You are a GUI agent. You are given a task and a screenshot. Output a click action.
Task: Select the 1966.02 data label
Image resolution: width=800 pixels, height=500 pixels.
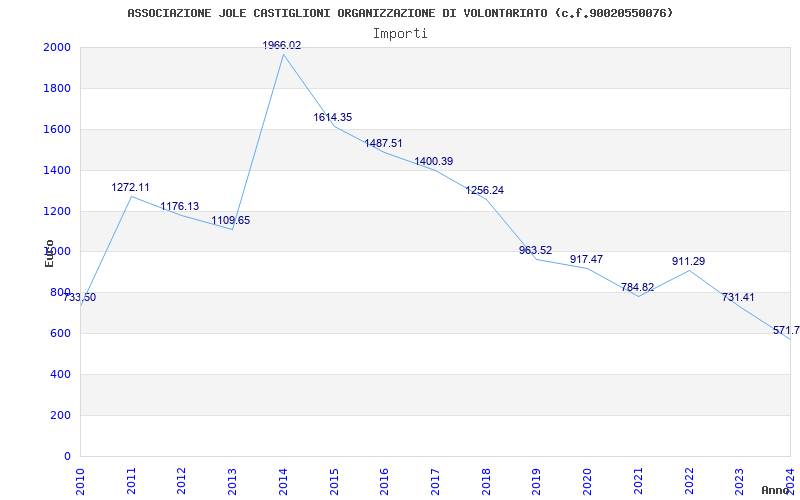[x=282, y=45]
